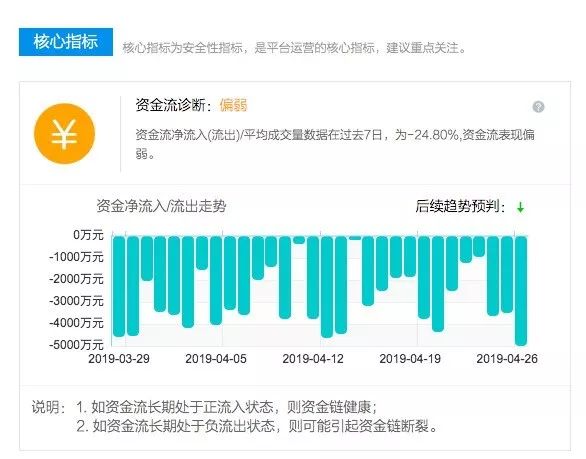The width and height of the screenshot is (586, 459).
Task: Click the 2019-04-05 x-axis date label
Action: [216, 359]
